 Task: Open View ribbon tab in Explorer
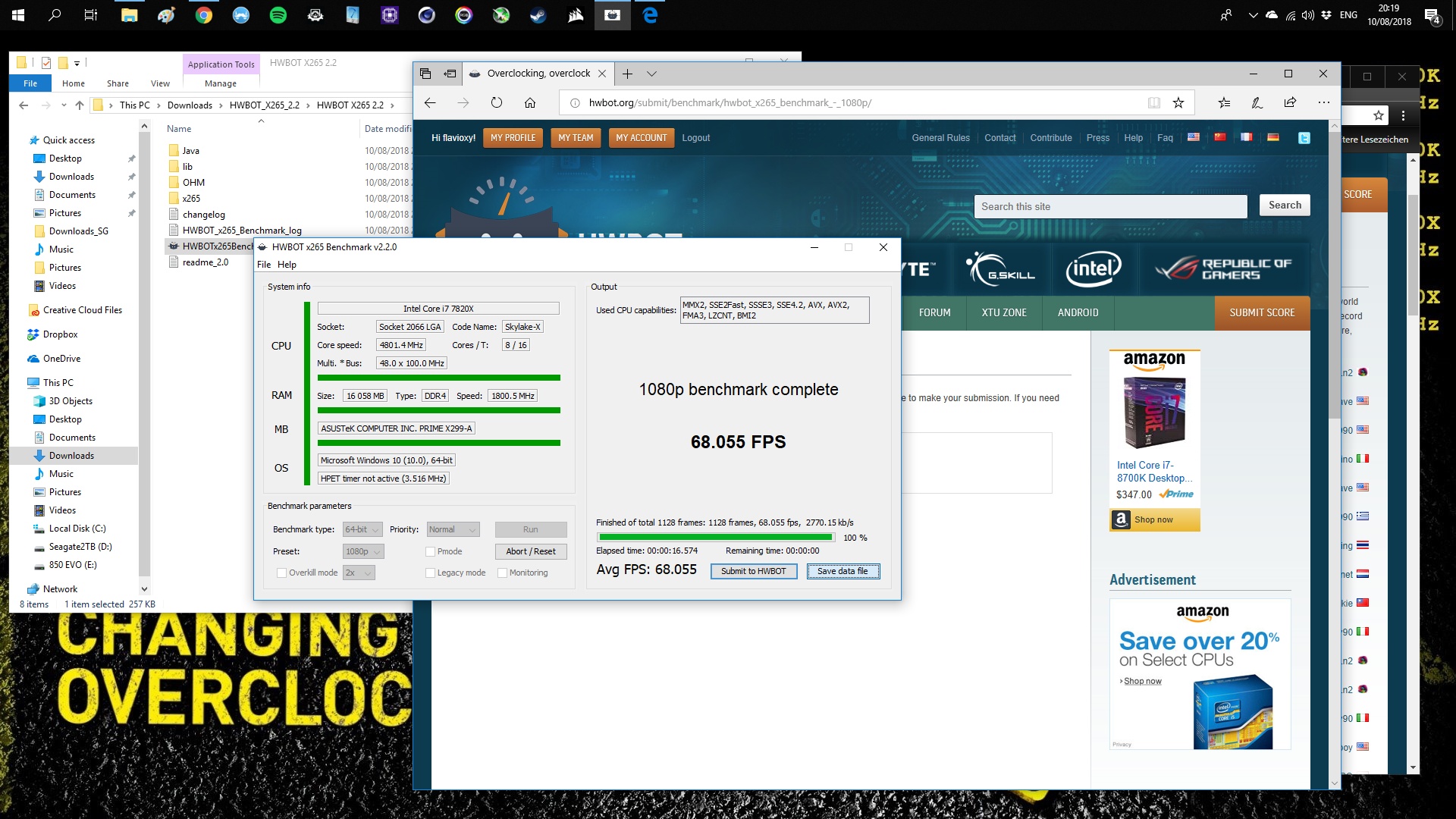(x=160, y=83)
